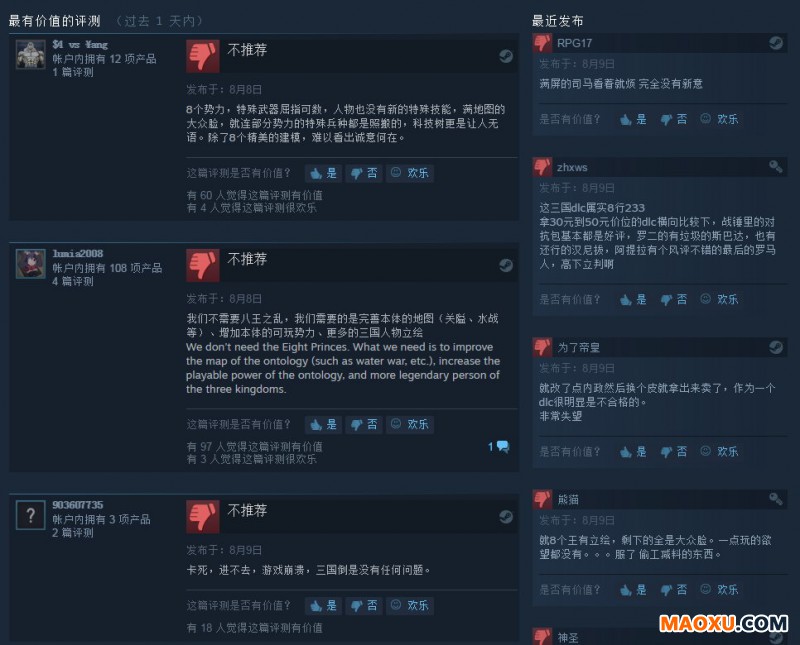The image size is (800, 645).
Task: Vote 否 (no) on lumia2008's review
Action: [364, 424]
